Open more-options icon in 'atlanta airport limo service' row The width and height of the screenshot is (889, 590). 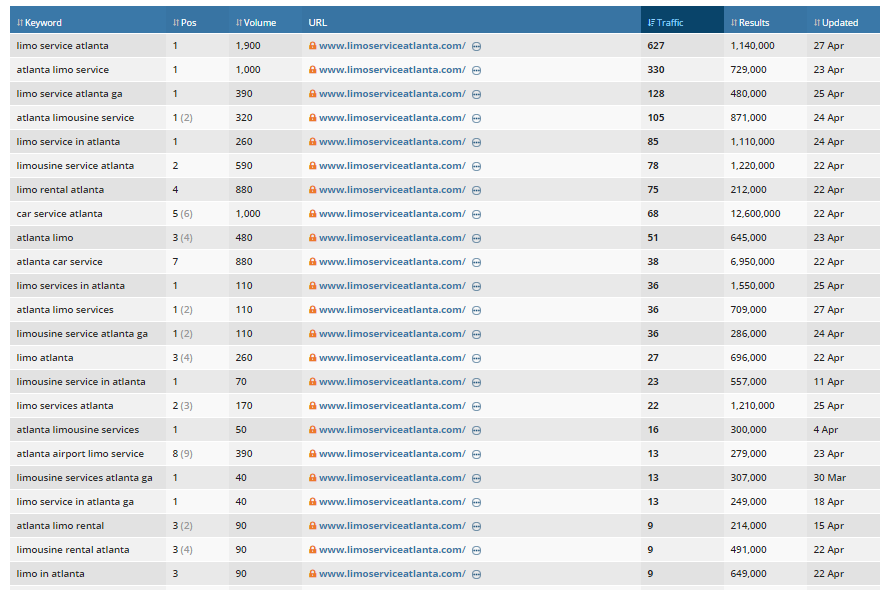477,454
